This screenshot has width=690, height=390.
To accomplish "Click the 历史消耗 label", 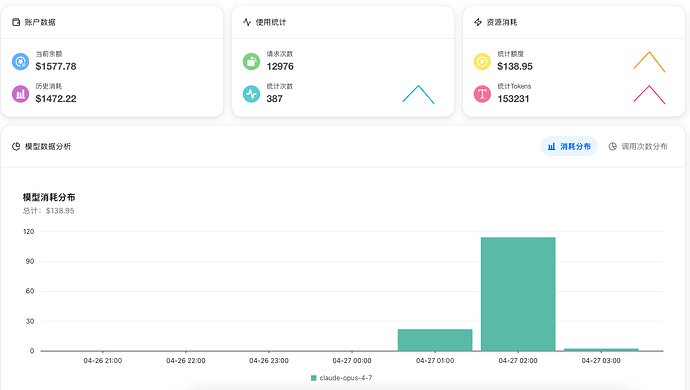I will 49,86.
